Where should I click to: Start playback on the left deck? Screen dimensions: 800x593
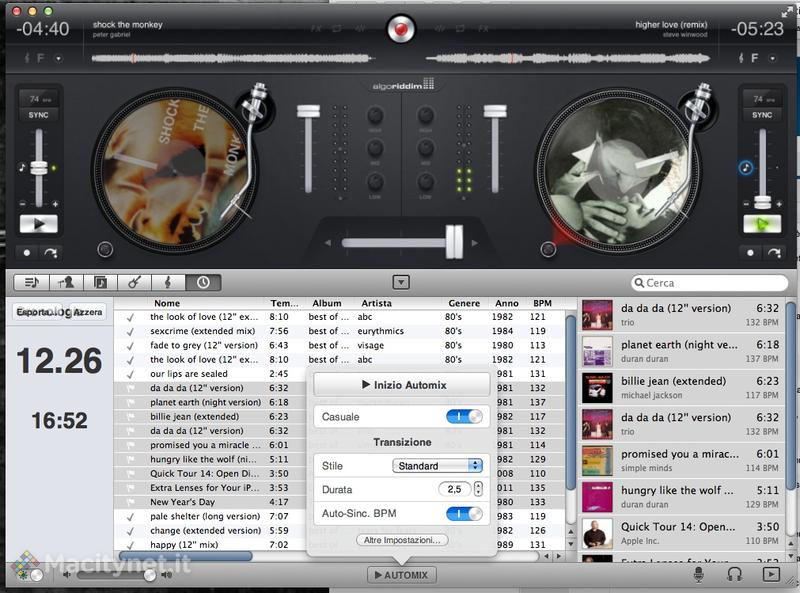coord(39,224)
